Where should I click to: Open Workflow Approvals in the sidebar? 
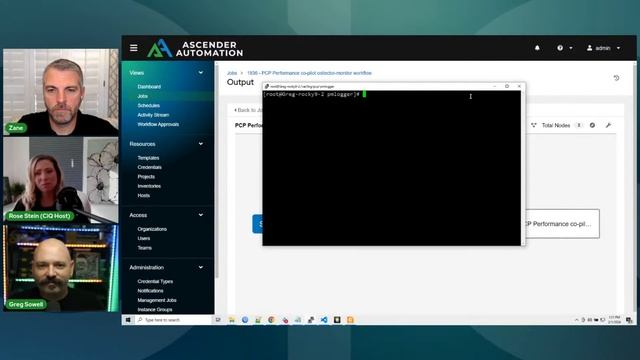158,124
